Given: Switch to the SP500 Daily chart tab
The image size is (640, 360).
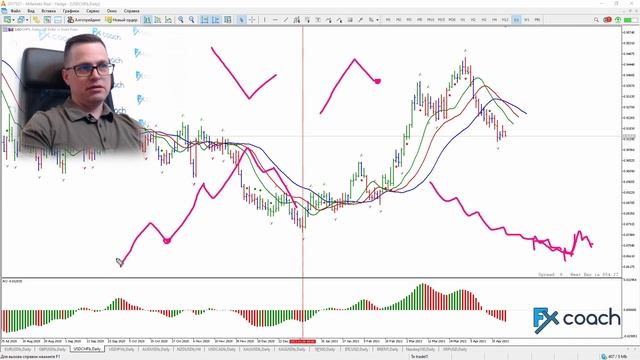Looking at the screenshot, I should click(x=324, y=349).
